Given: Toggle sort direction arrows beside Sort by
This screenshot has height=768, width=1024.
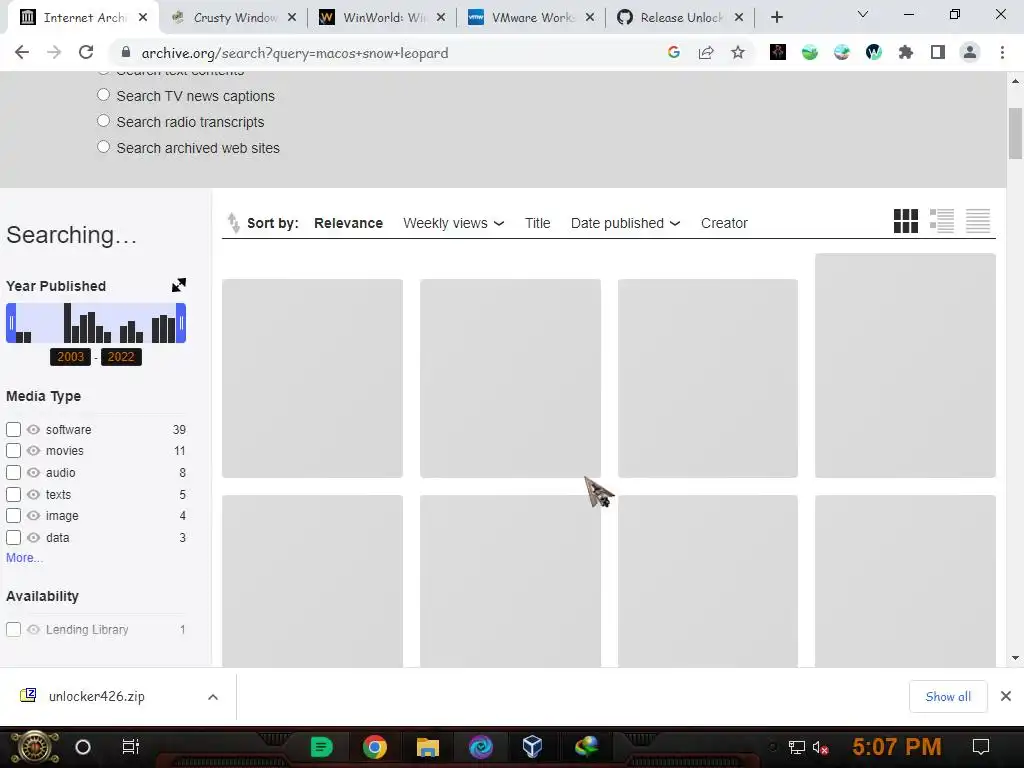Looking at the screenshot, I should [234, 223].
